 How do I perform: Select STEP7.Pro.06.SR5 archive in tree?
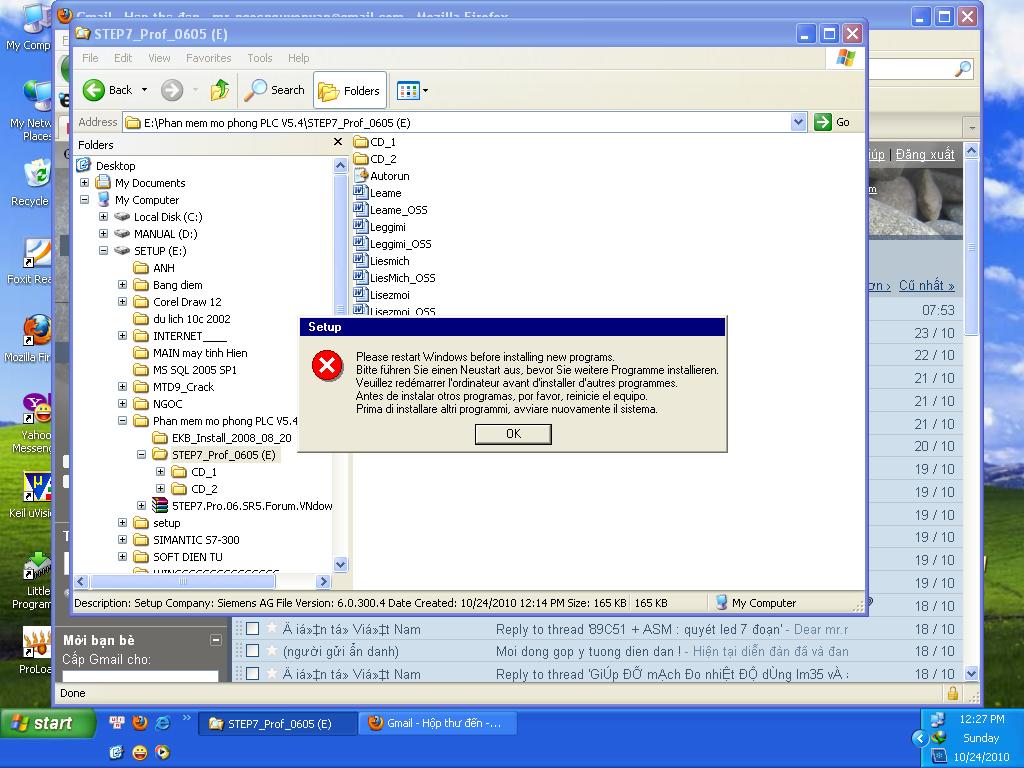click(x=251, y=505)
